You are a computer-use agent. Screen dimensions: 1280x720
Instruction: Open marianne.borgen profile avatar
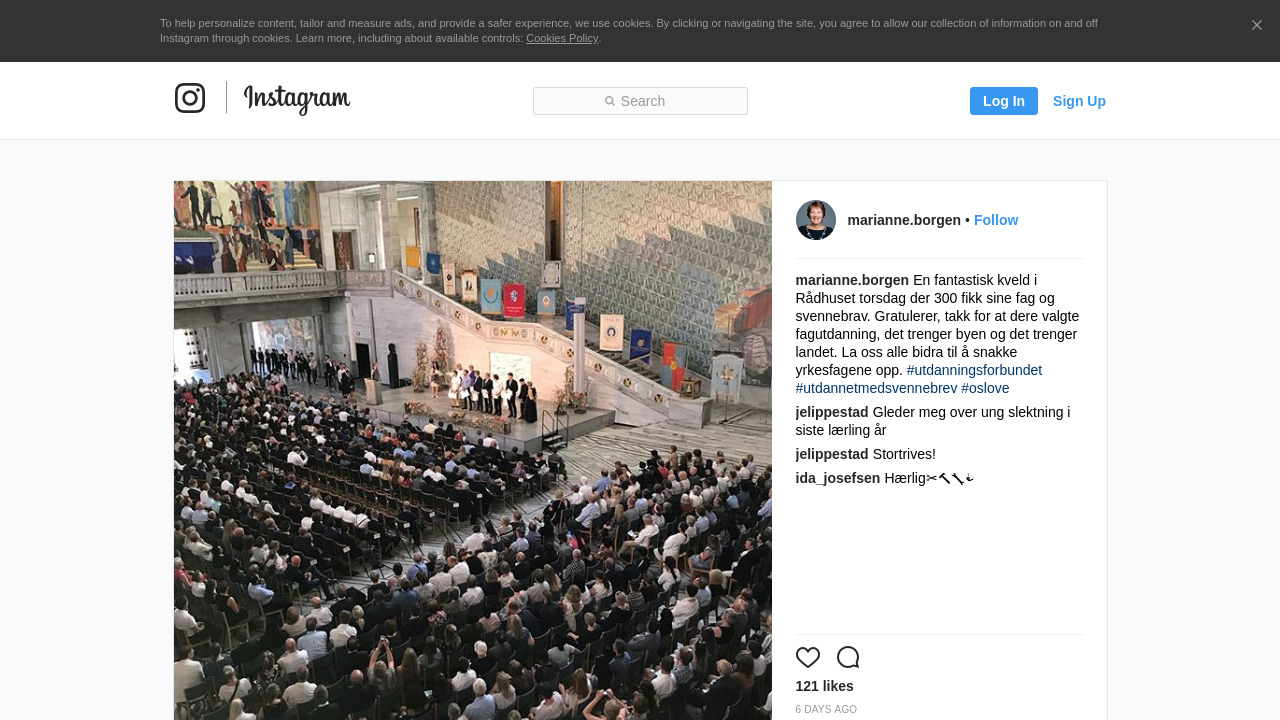[816, 220]
